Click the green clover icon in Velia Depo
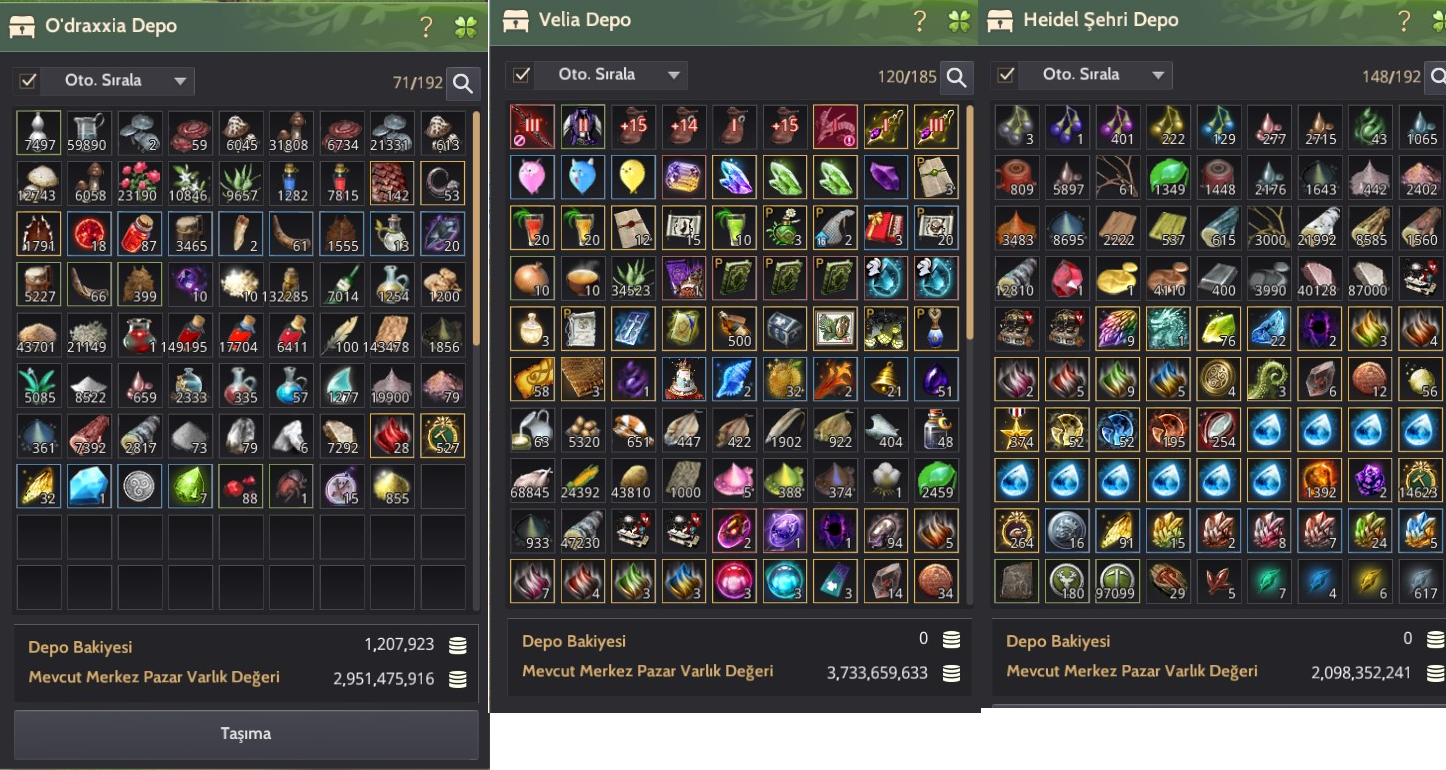1446x770 pixels. (959, 21)
